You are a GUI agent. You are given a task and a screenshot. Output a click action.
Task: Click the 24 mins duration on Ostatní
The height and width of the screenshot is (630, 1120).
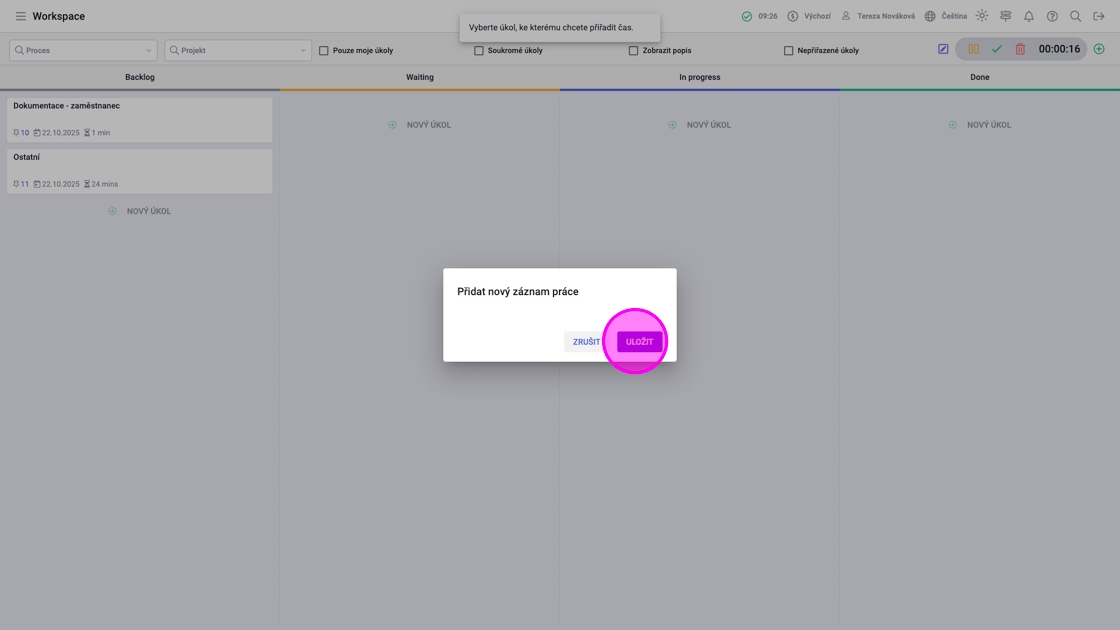click(x=104, y=184)
